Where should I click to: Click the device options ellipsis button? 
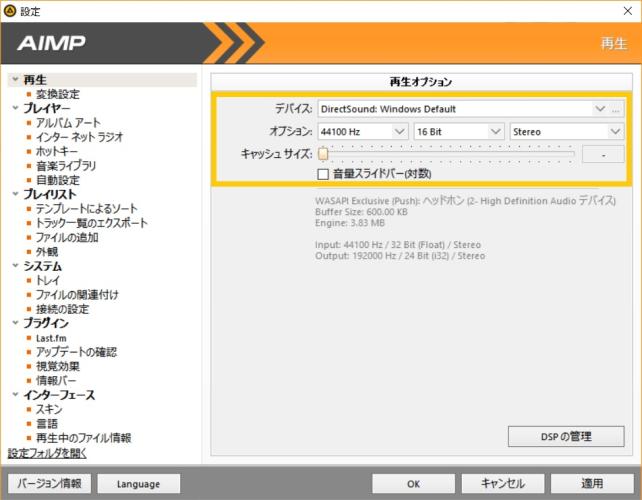click(616, 109)
